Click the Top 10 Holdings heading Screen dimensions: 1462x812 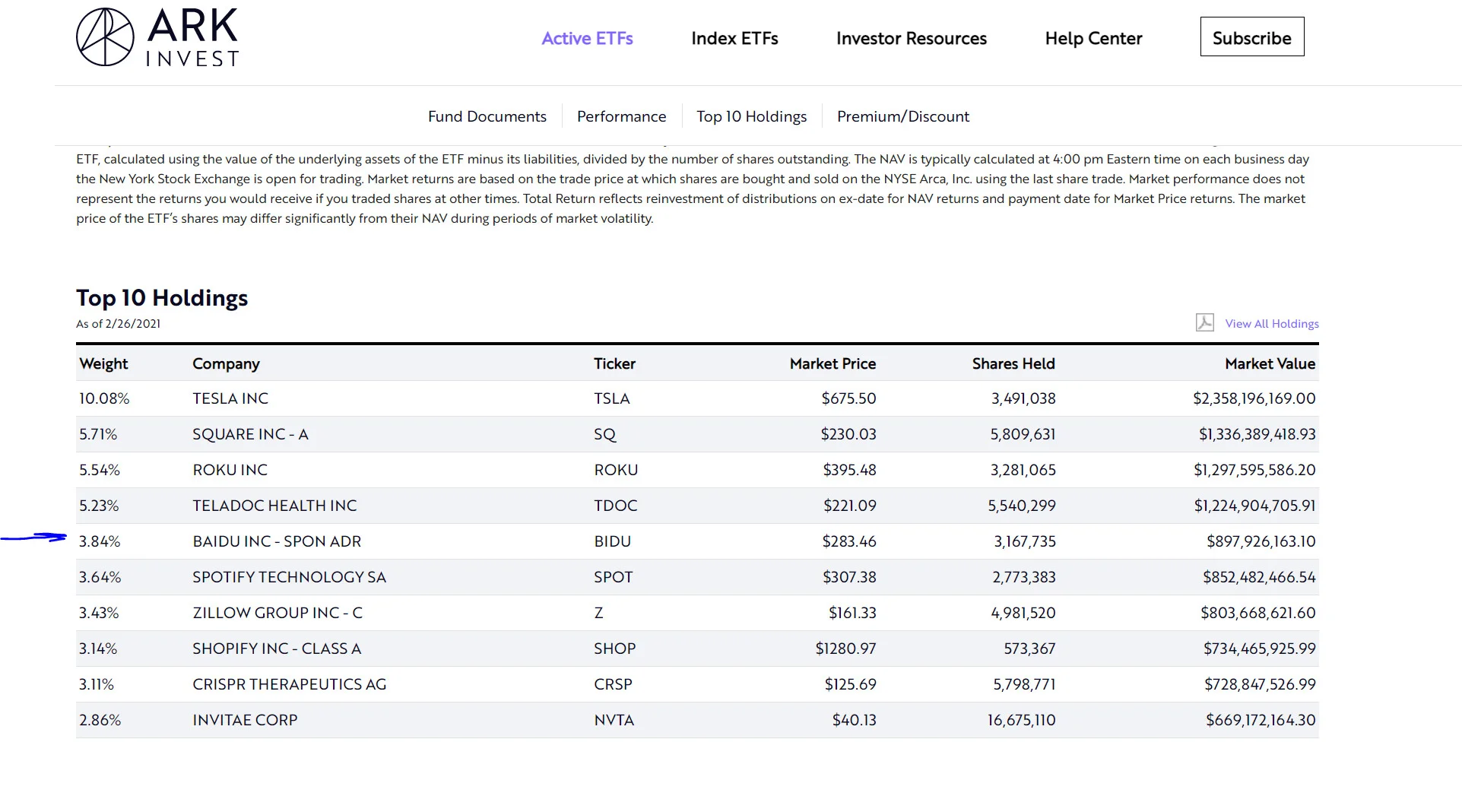(162, 298)
